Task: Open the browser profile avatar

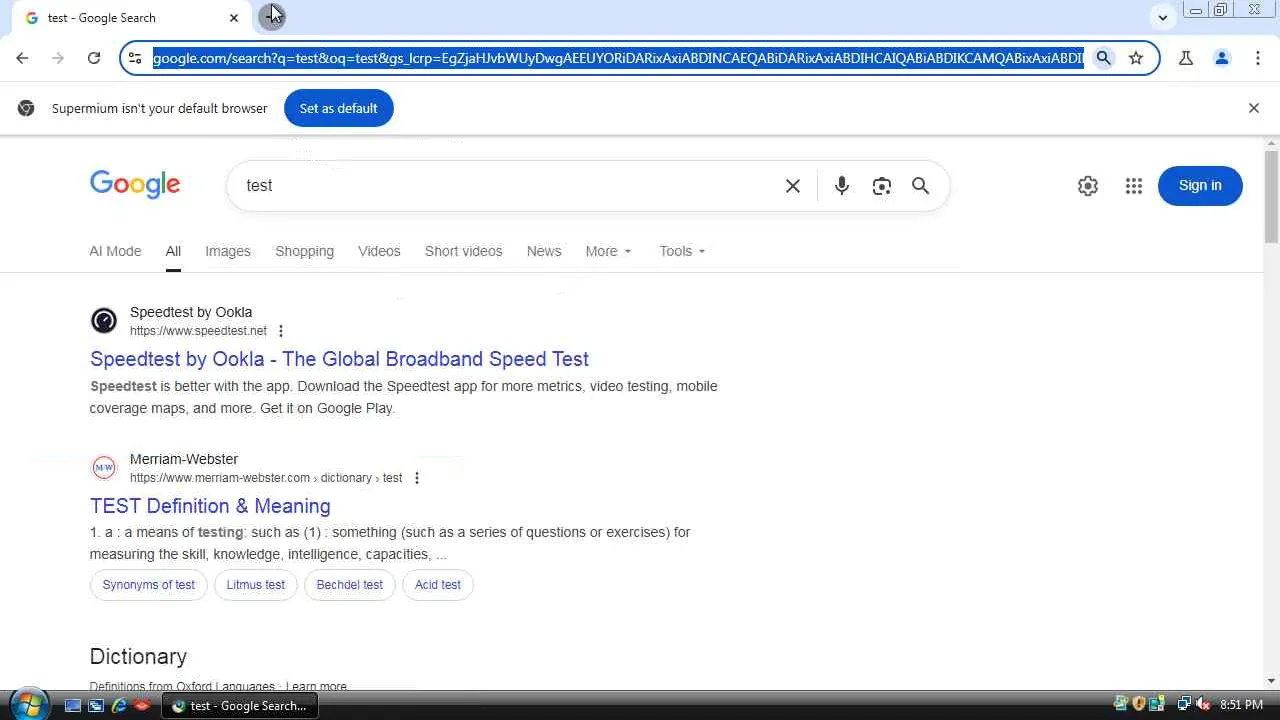Action: [1222, 58]
